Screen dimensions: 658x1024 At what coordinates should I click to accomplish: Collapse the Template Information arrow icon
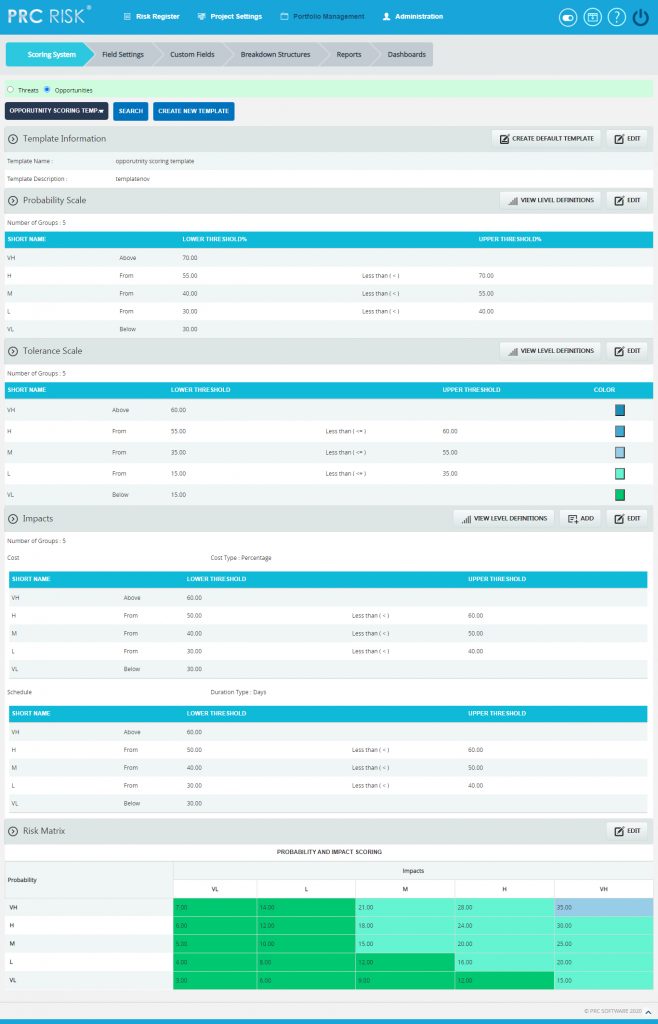pos(13,139)
